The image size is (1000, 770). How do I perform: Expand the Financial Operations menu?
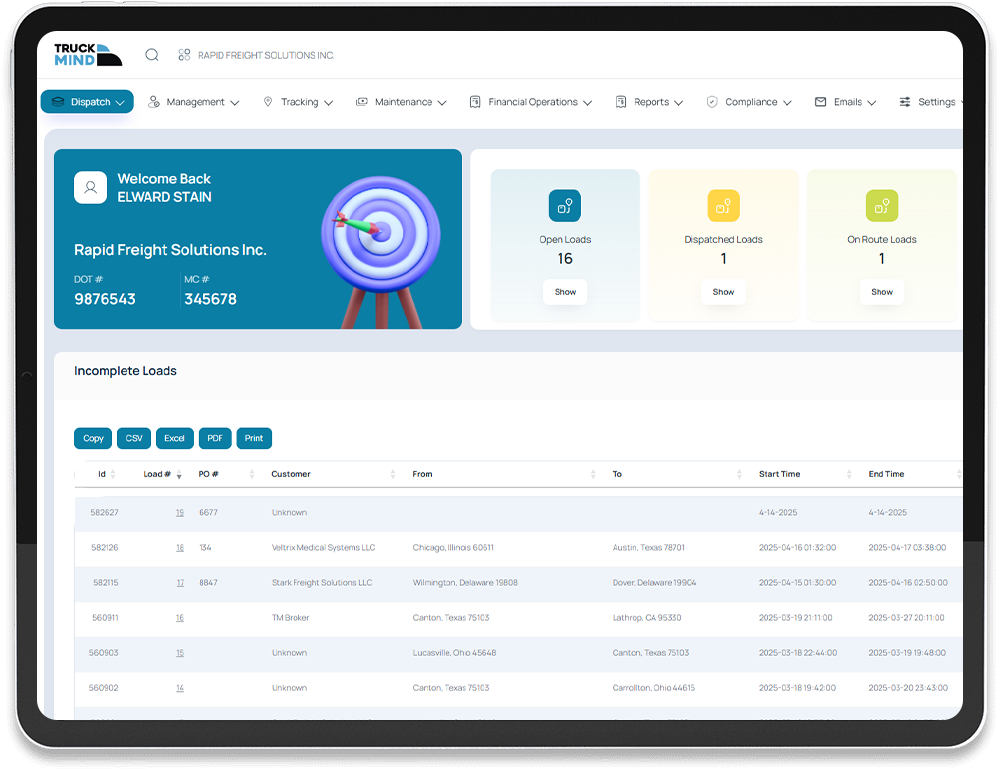click(x=530, y=102)
